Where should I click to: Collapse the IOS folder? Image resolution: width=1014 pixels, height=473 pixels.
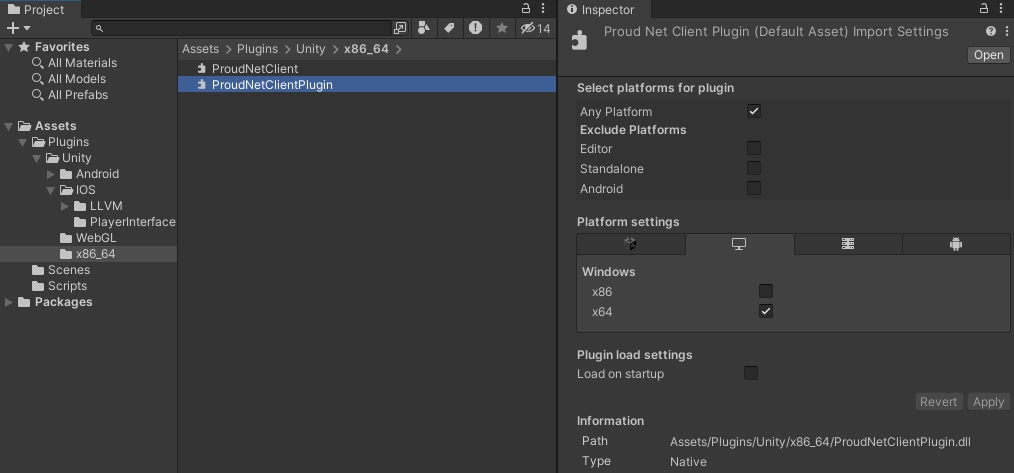point(52,190)
